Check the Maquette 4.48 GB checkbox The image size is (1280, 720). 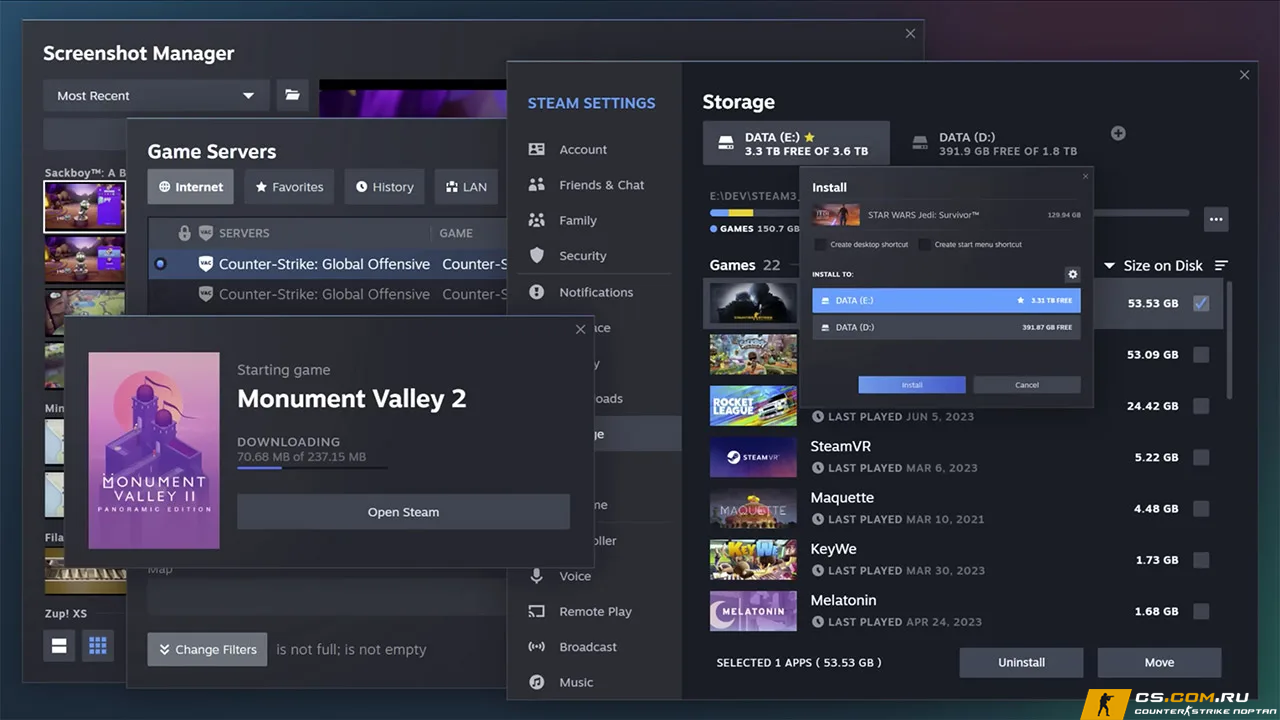point(1201,509)
